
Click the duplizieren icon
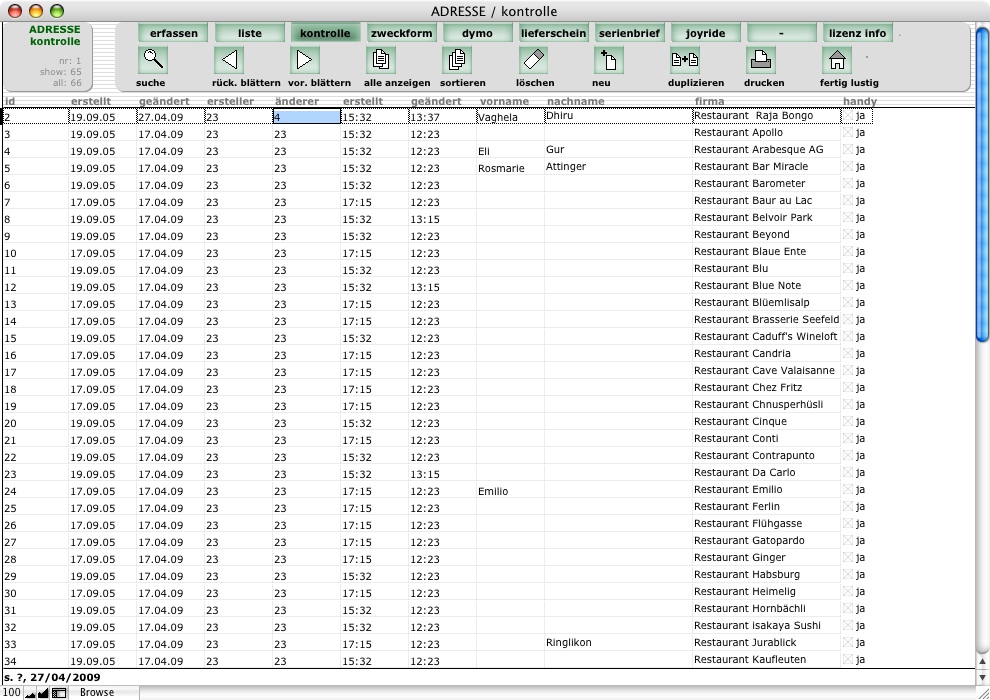684,61
